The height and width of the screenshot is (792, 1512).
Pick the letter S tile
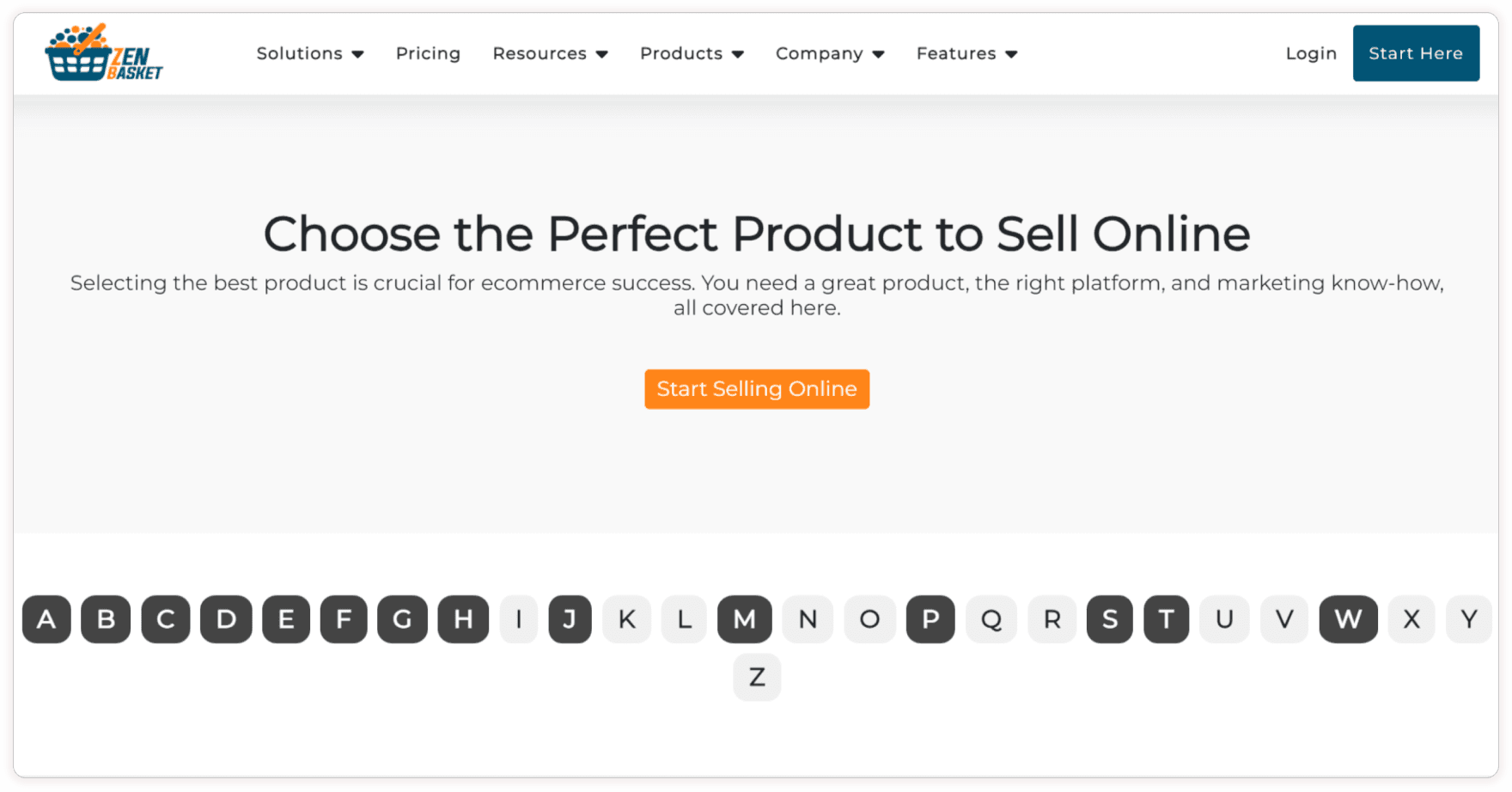click(1110, 619)
